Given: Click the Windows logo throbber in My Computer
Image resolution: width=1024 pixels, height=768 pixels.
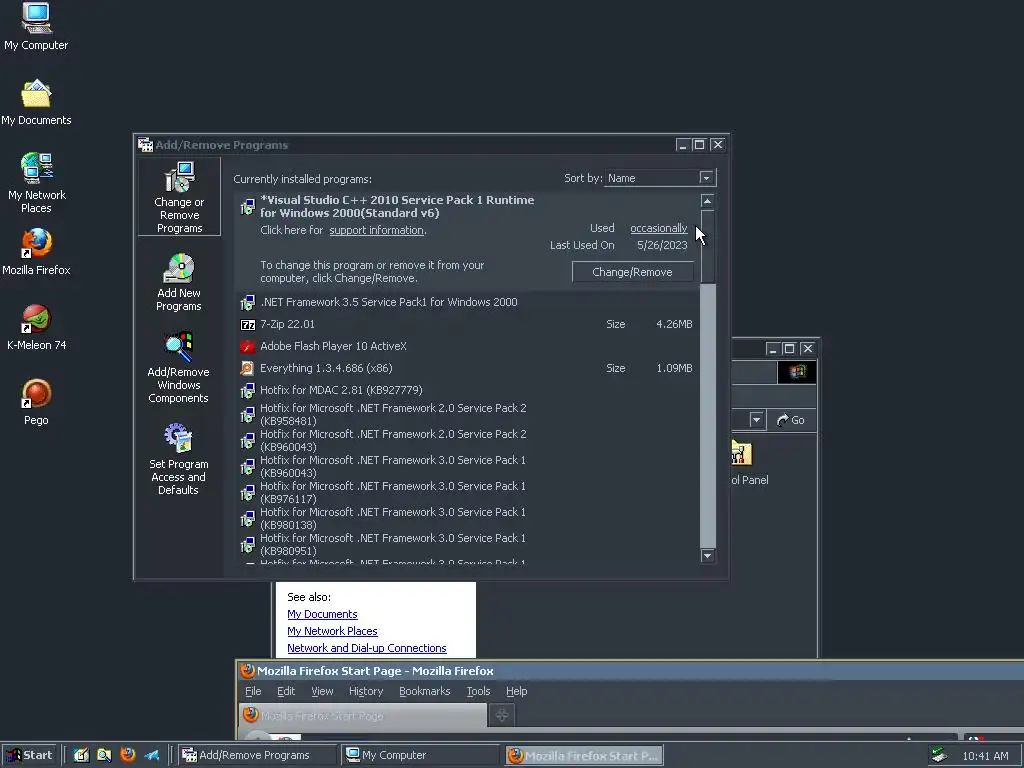Looking at the screenshot, I should [797, 372].
